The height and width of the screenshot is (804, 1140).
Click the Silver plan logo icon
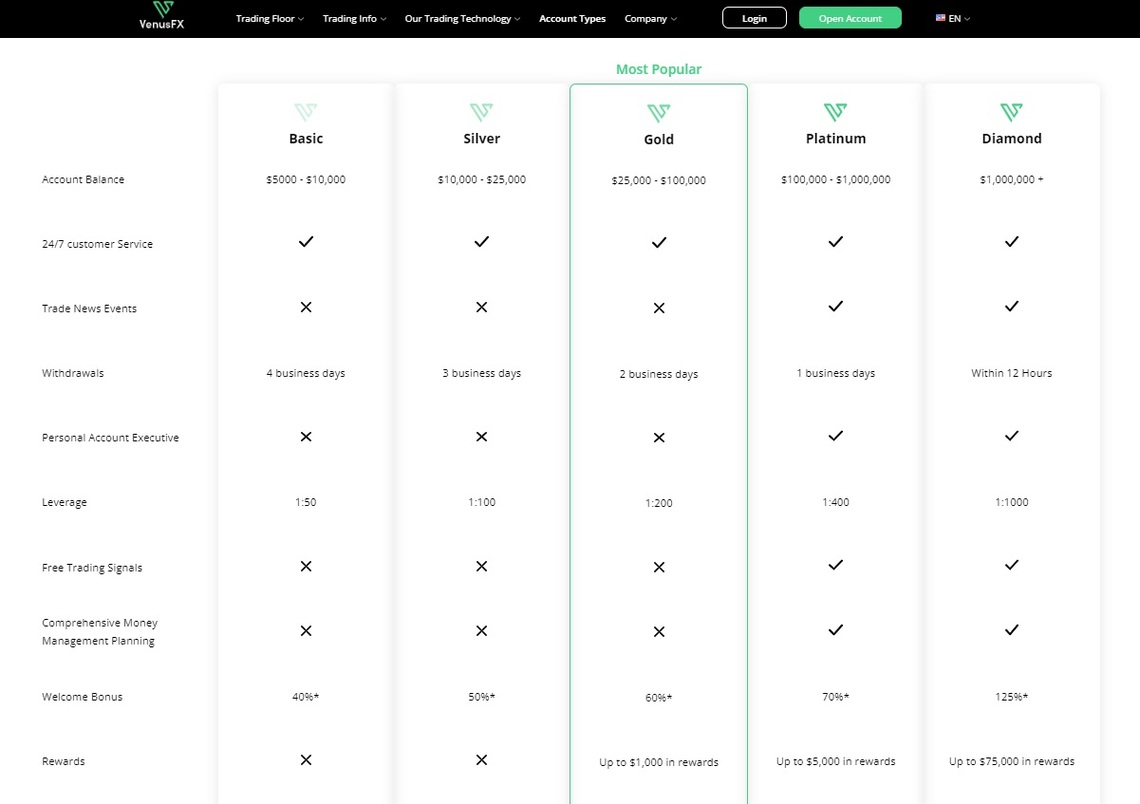click(481, 111)
